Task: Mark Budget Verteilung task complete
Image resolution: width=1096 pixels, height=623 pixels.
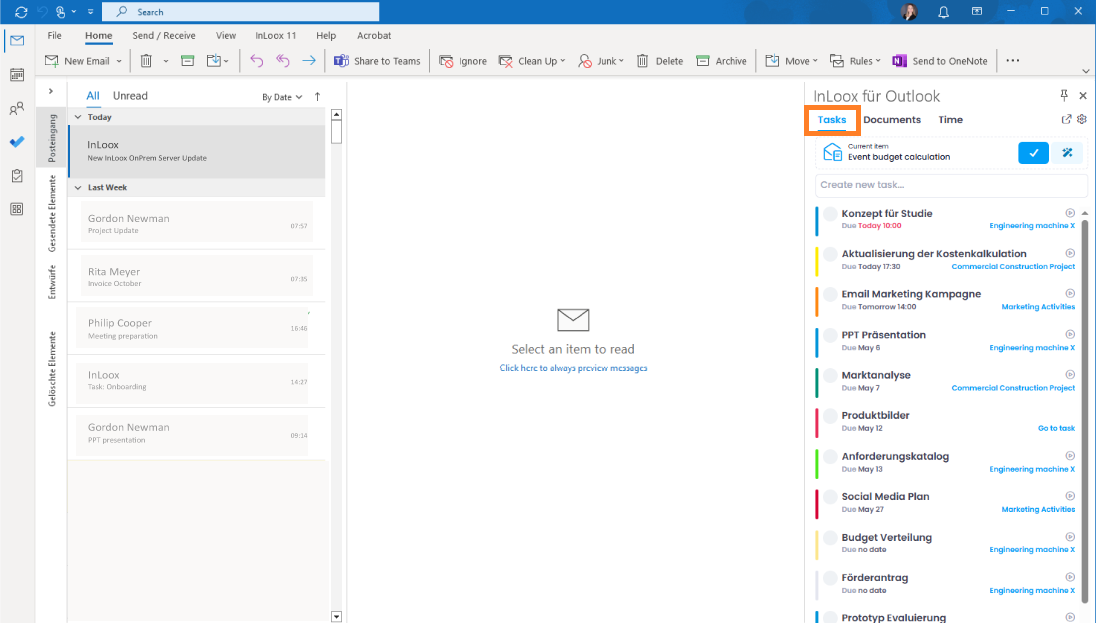Action: 830,538
